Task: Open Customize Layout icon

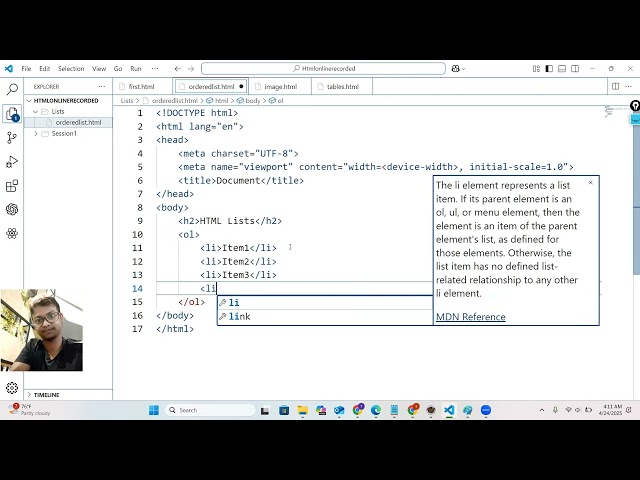Action: pos(536,69)
